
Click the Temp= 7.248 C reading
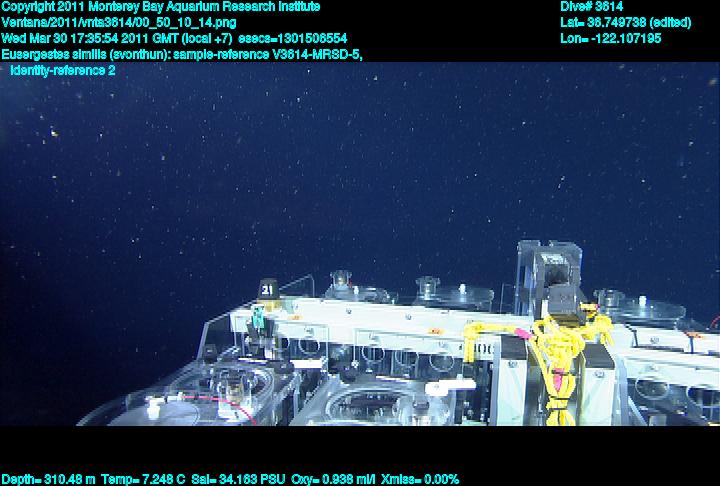tap(143, 480)
